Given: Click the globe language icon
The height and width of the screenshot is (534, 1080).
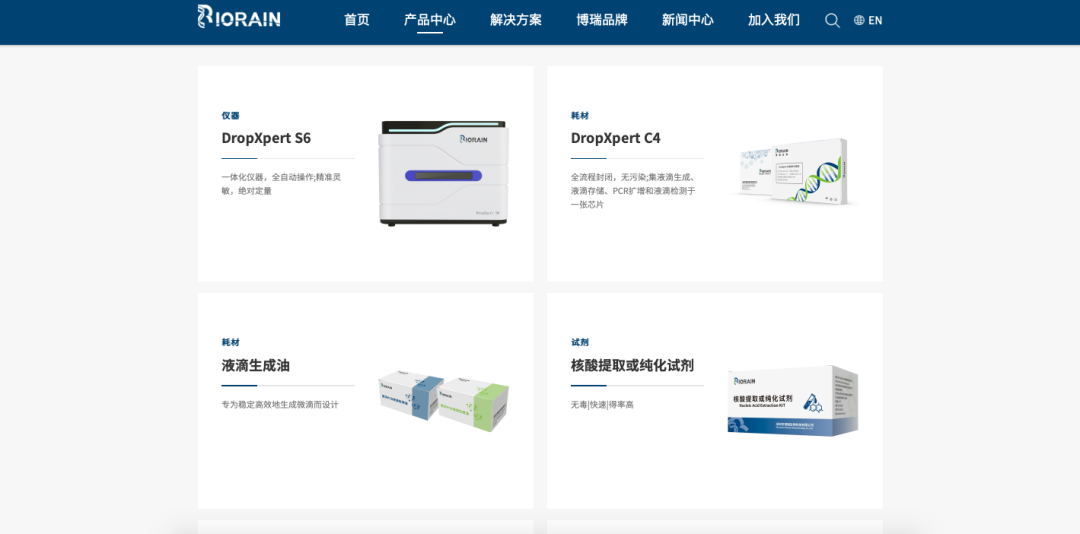Looking at the screenshot, I should [x=859, y=21].
